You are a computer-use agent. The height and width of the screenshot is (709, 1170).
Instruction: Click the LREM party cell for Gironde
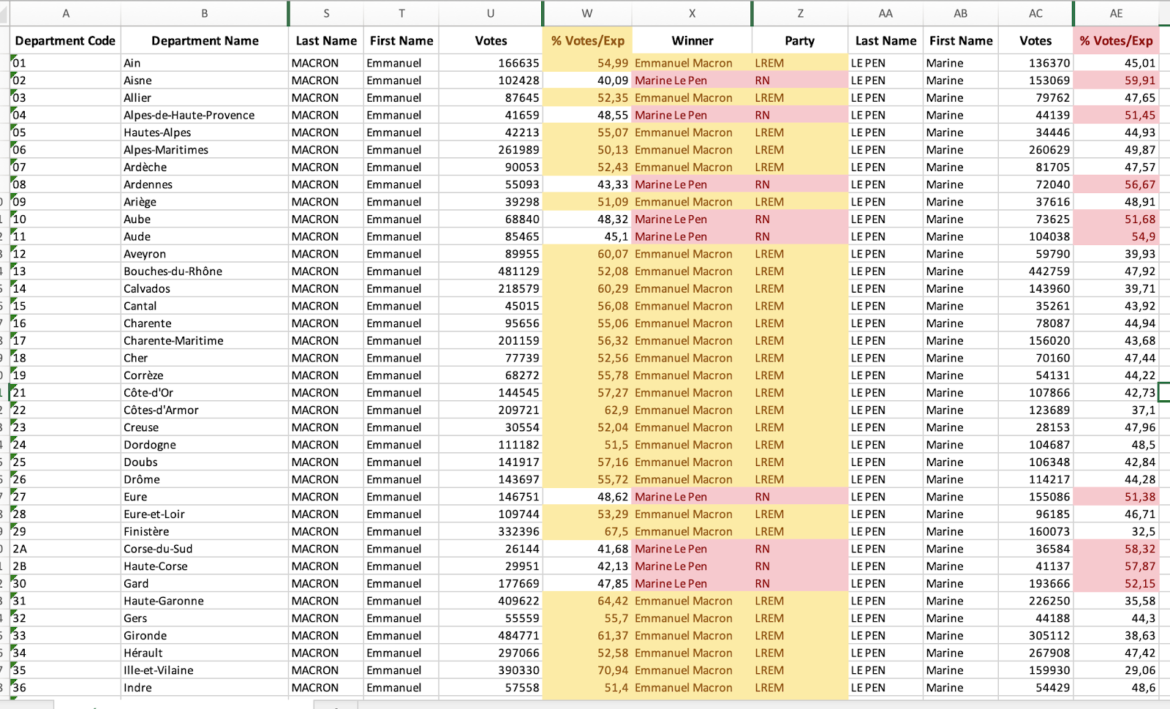(x=800, y=635)
